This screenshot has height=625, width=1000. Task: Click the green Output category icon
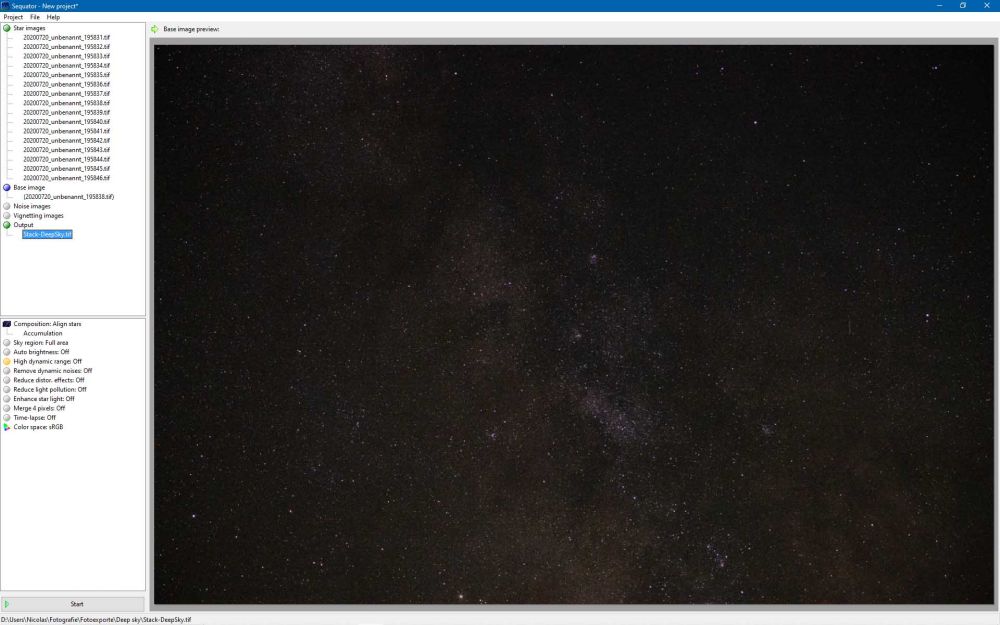point(7,224)
